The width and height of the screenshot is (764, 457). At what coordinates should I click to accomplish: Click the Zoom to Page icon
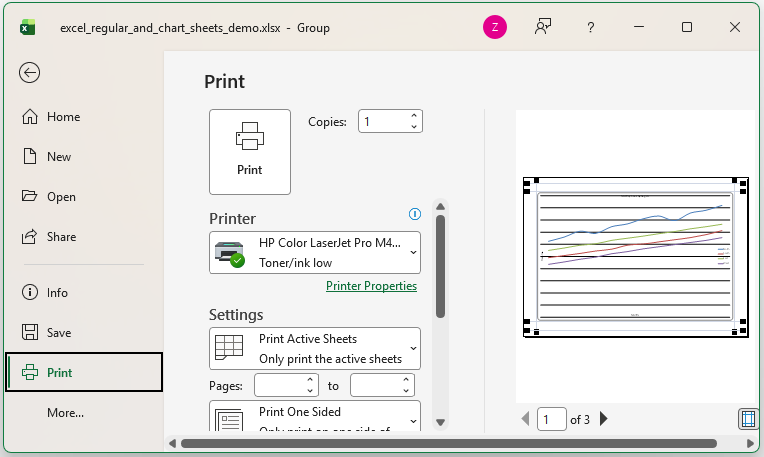tap(746, 419)
